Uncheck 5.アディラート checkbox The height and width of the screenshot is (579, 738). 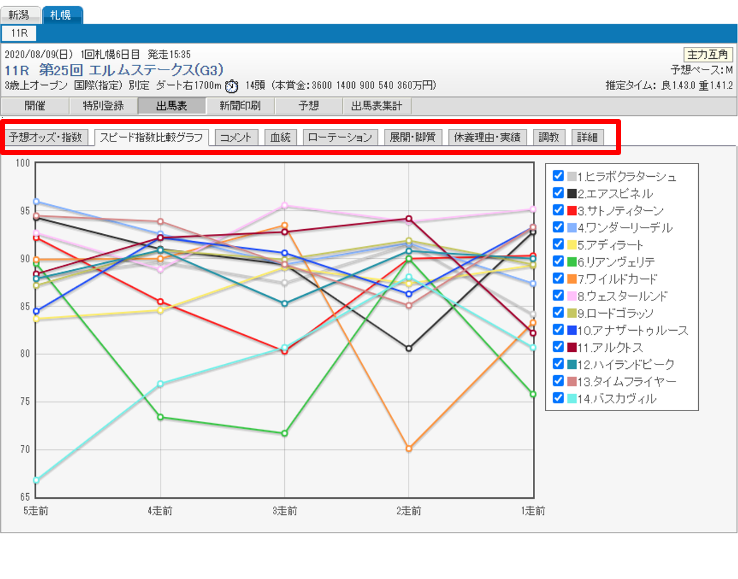(558, 244)
